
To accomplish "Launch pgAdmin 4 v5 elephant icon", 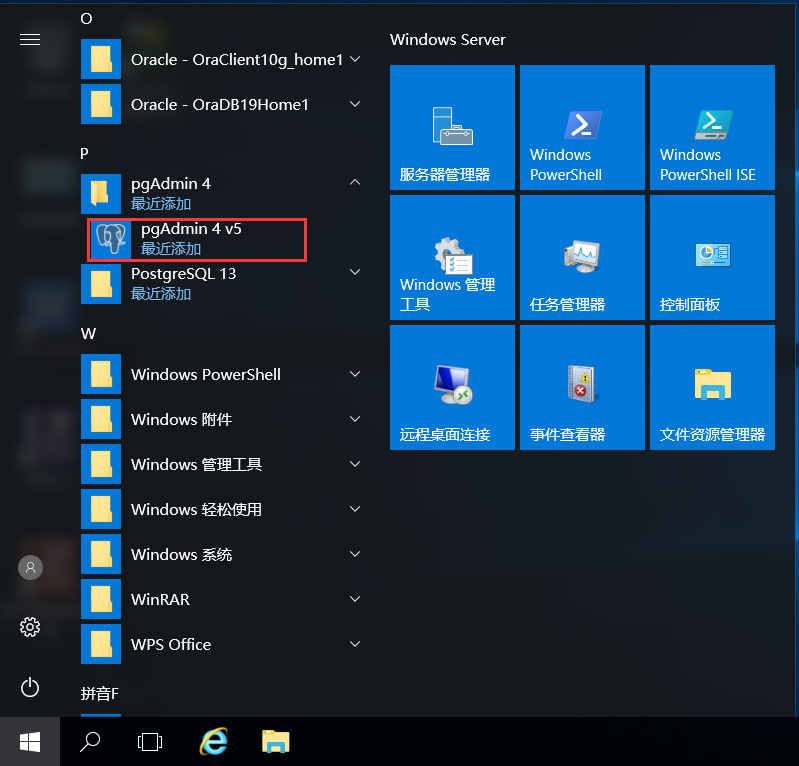I will click(111, 239).
